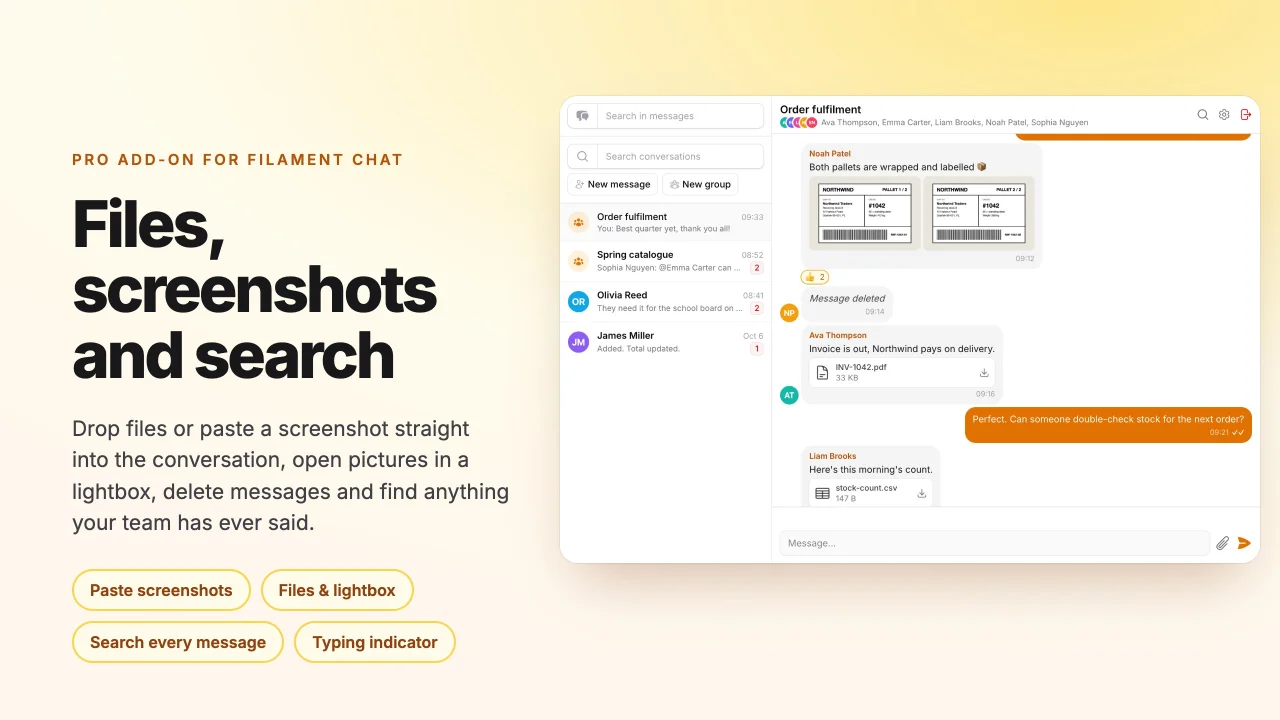Viewport: 1280px width, 720px height.
Task: Download the INV-1042.pdf attachment
Action: click(x=984, y=373)
